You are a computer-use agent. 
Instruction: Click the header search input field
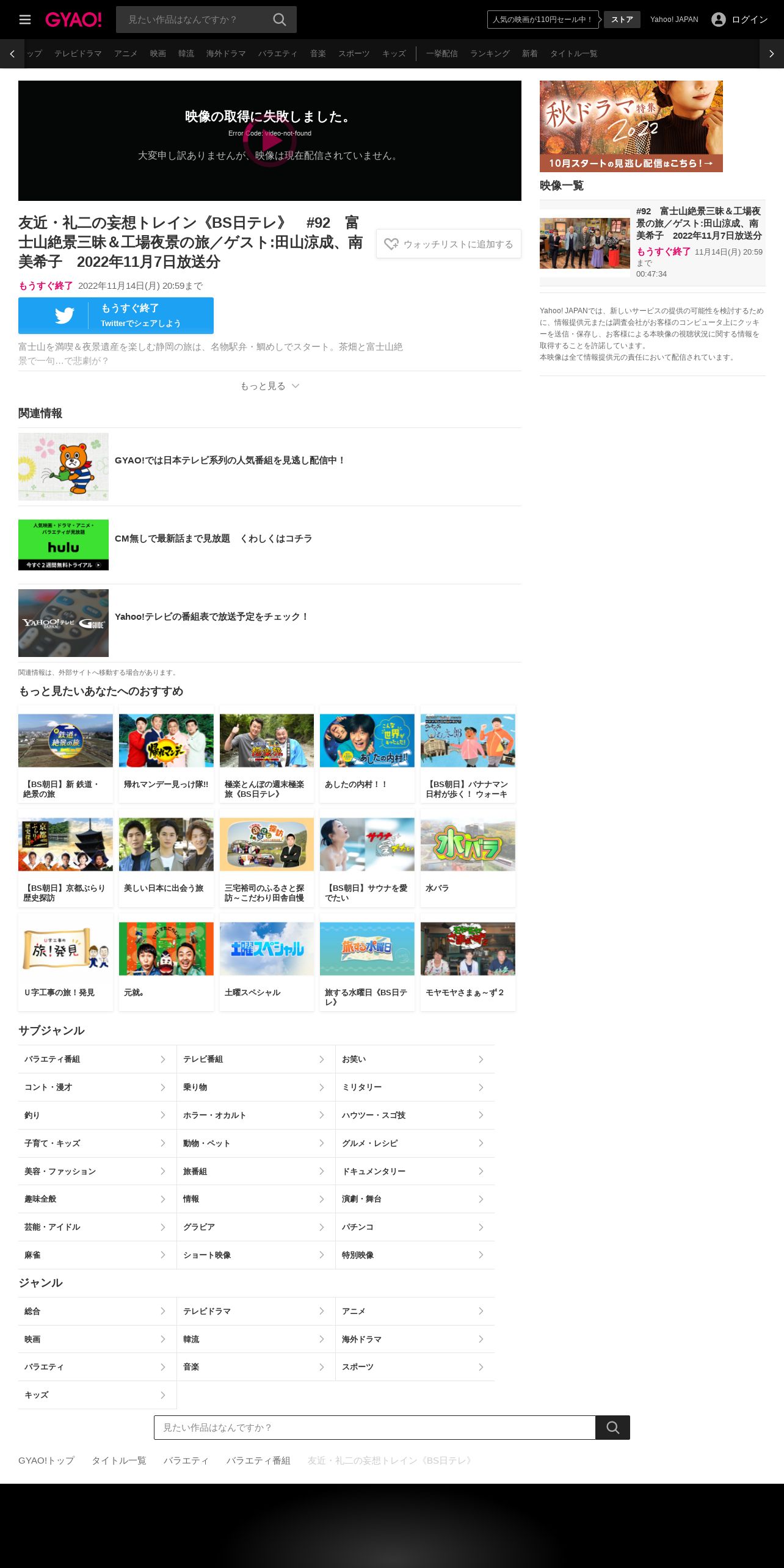195,20
